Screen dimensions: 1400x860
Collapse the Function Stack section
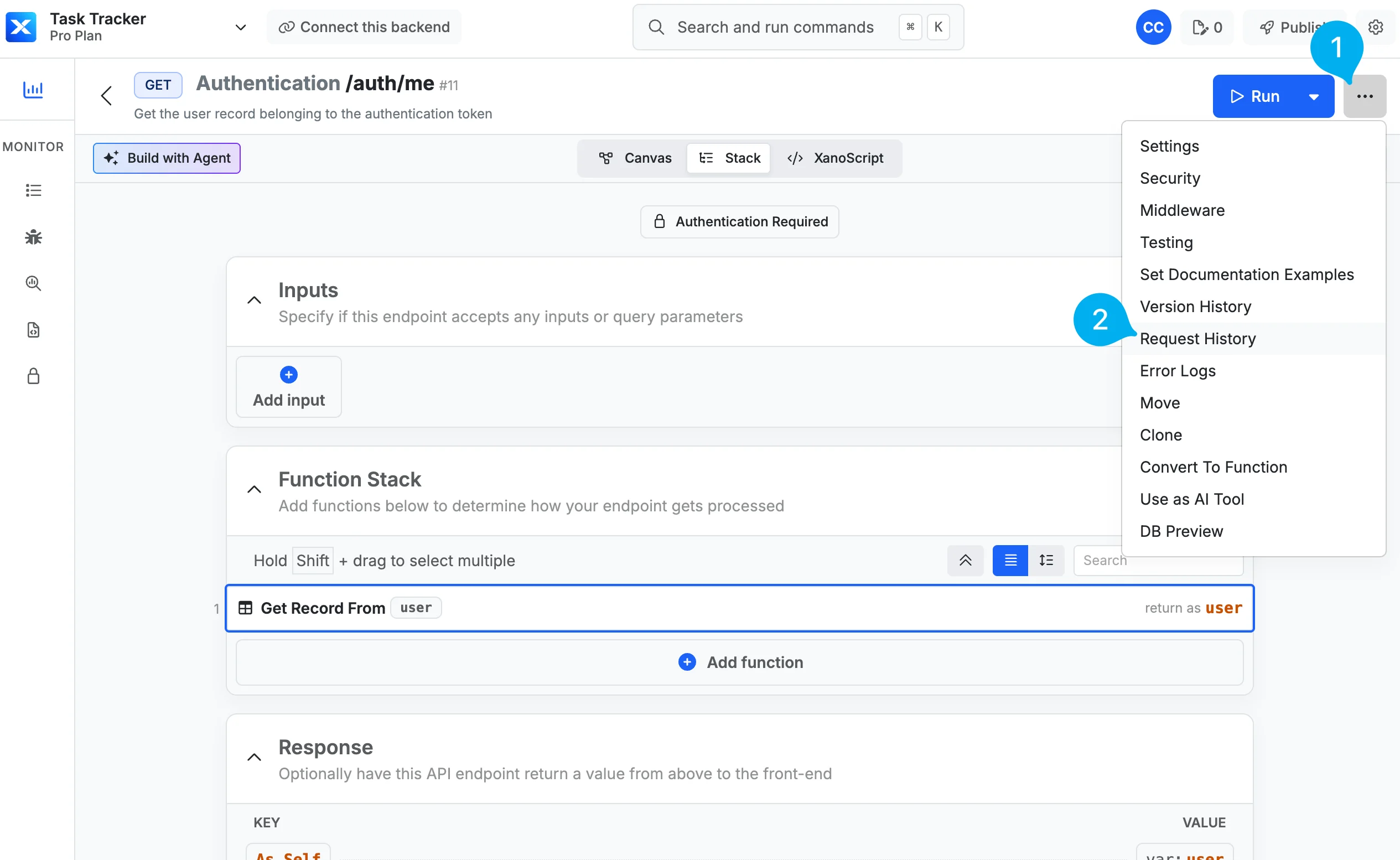254,490
